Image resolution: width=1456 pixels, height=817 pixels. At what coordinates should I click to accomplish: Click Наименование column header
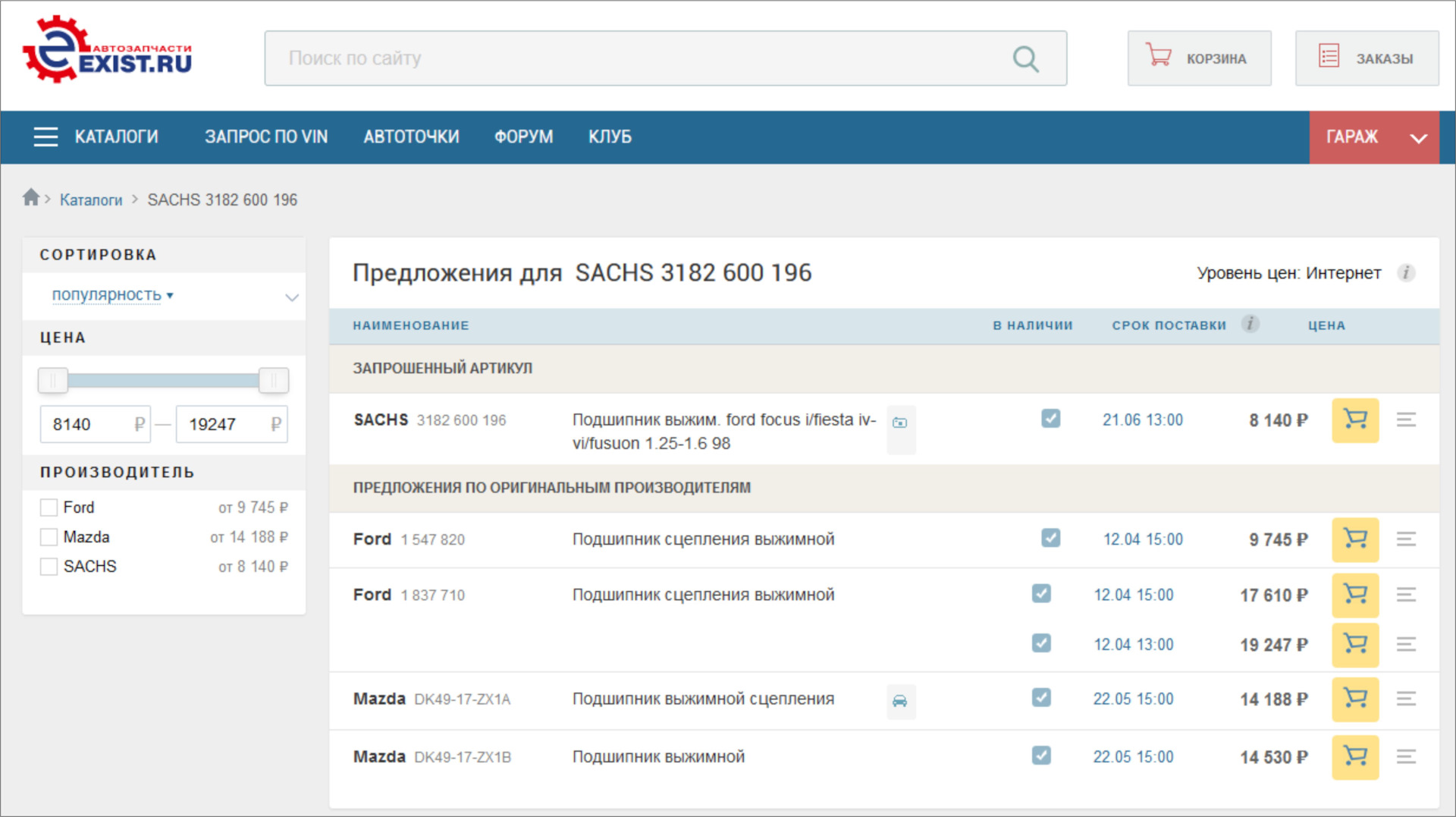(x=411, y=325)
